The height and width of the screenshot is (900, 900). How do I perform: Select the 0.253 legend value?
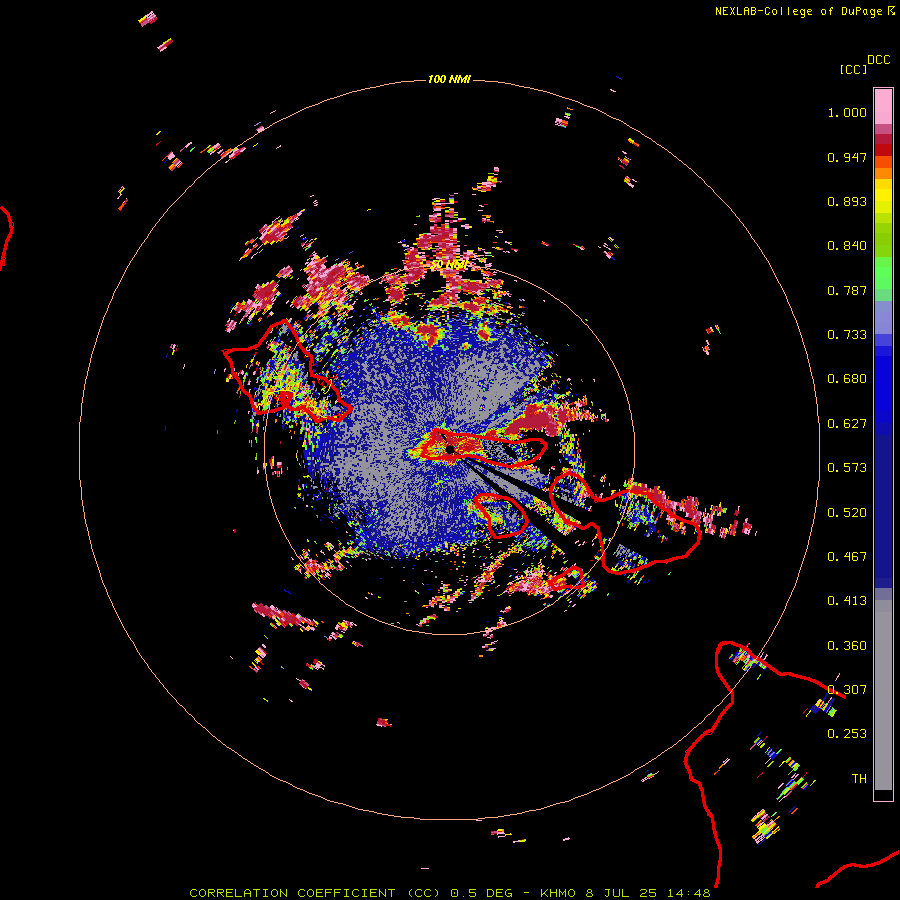click(847, 734)
